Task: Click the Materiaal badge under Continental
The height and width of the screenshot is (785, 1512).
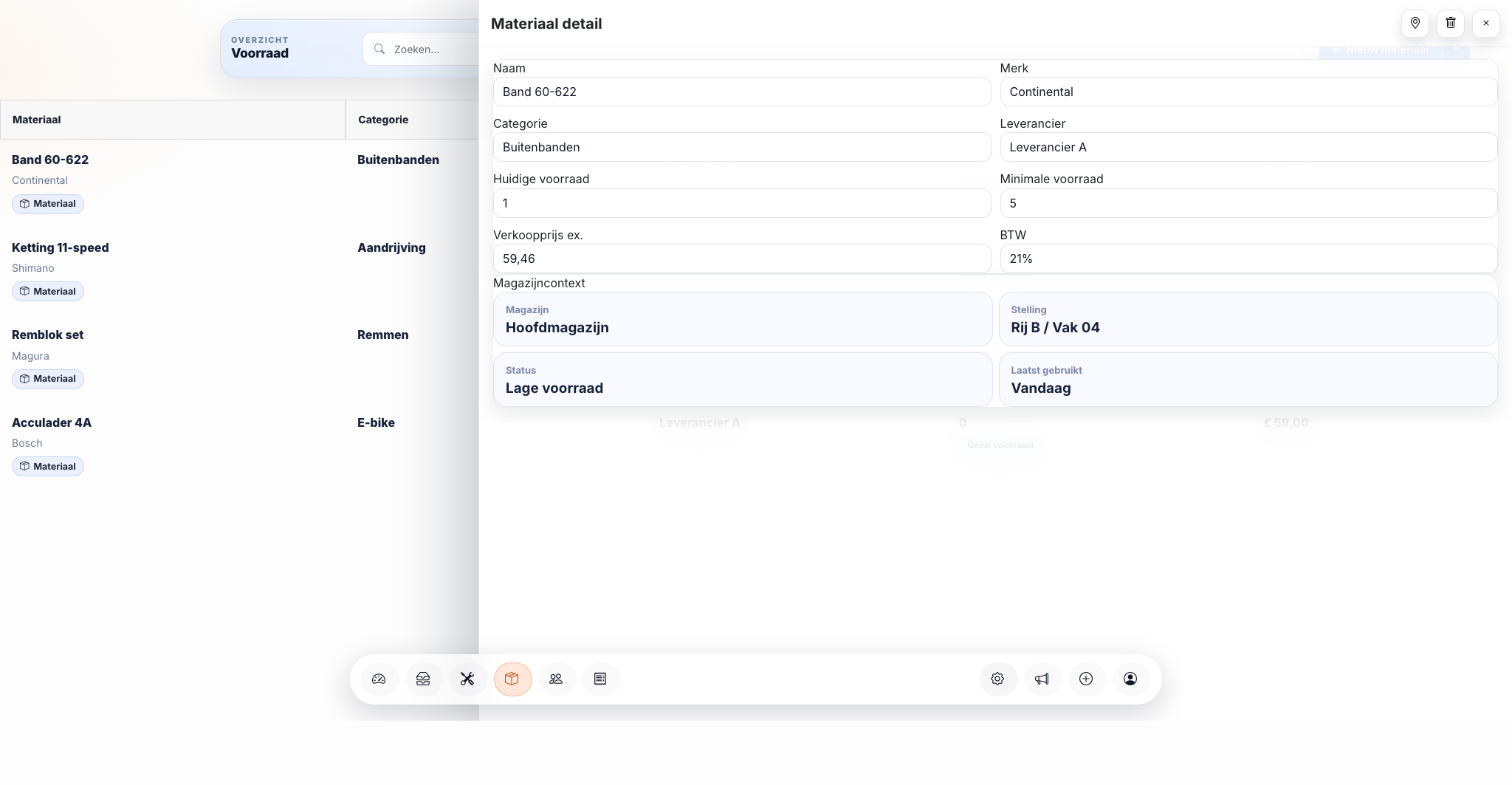Action: point(48,204)
